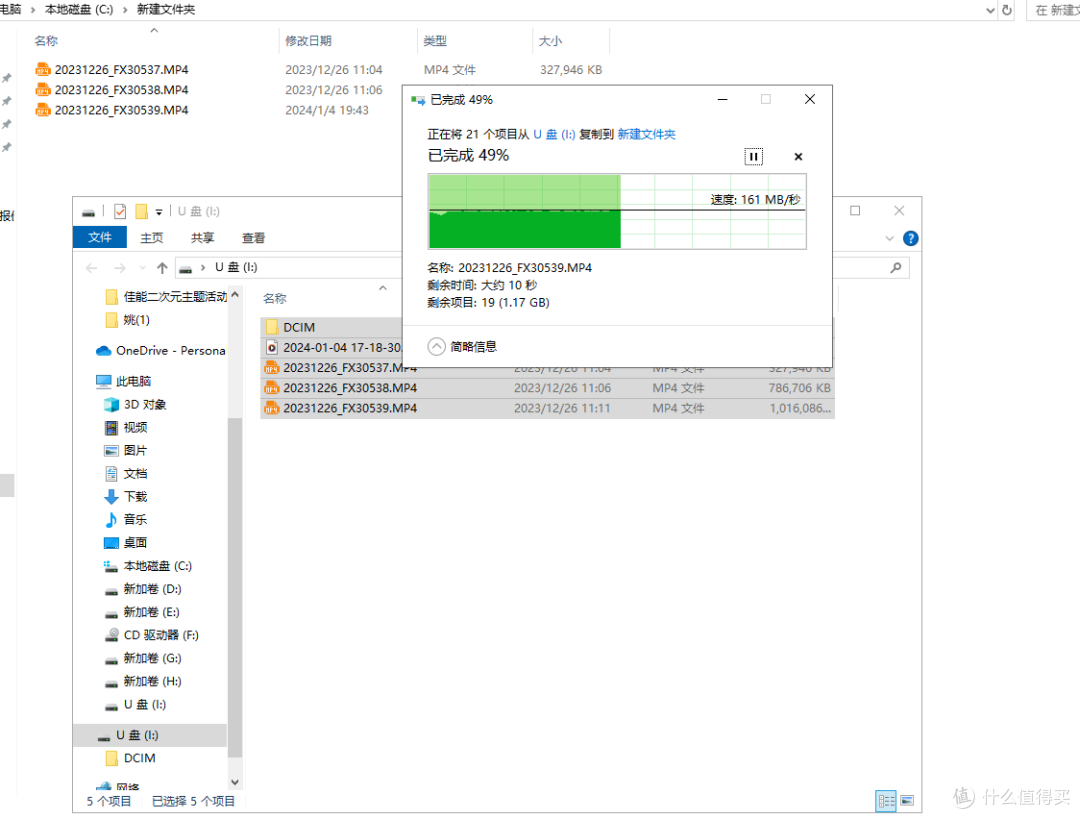The height and width of the screenshot is (819, 1080).
Task: Open quick access toolbar customize dropdown
Action: (158, 212)
